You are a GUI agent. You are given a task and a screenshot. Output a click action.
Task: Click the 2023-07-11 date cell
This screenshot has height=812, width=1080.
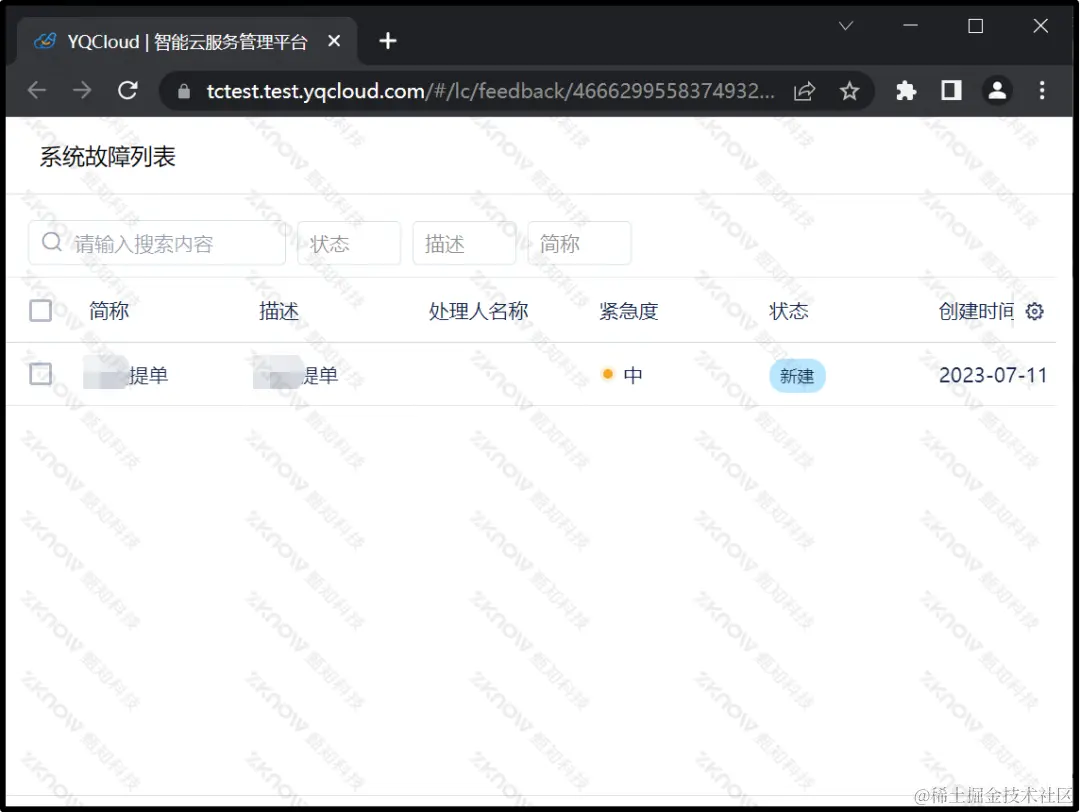(993, 375)
